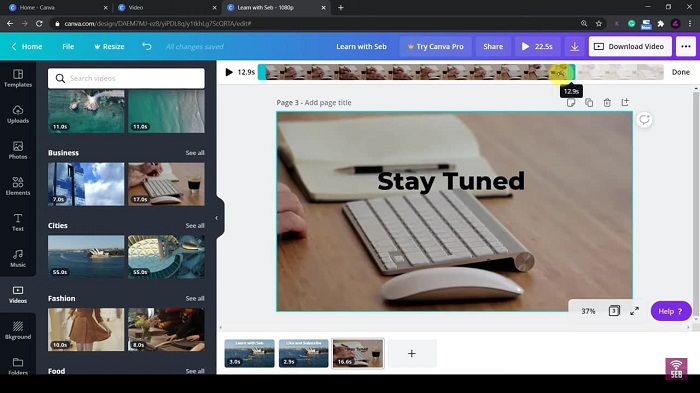Click the Help button

[671, 311]
